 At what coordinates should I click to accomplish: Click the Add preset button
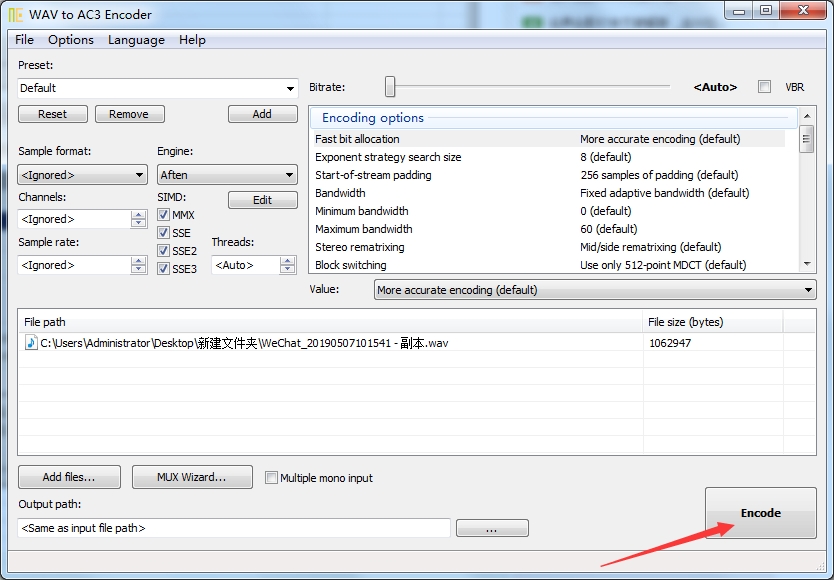[x=262, y=114]
